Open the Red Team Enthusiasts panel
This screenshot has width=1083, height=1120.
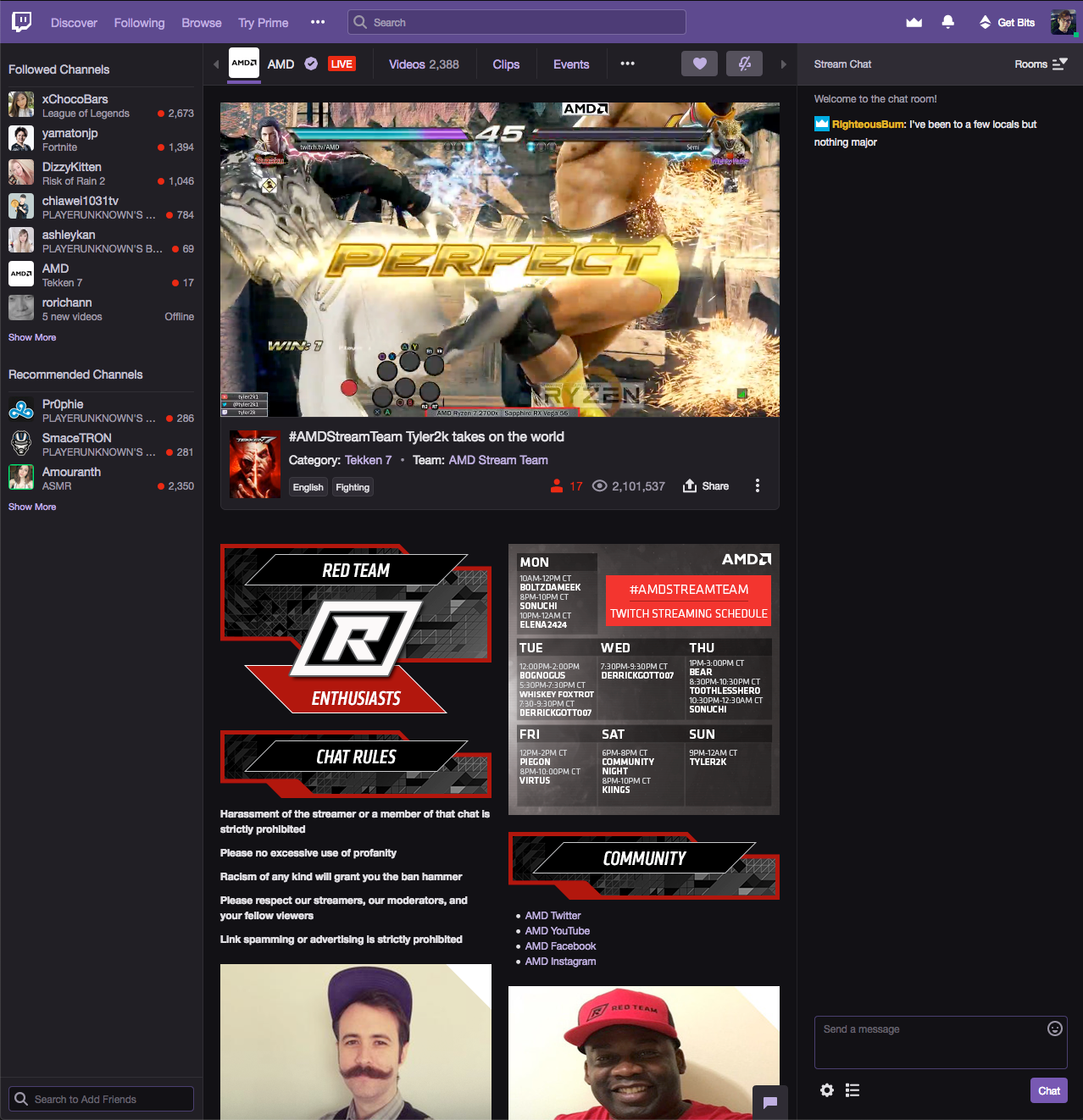(356, 629)
